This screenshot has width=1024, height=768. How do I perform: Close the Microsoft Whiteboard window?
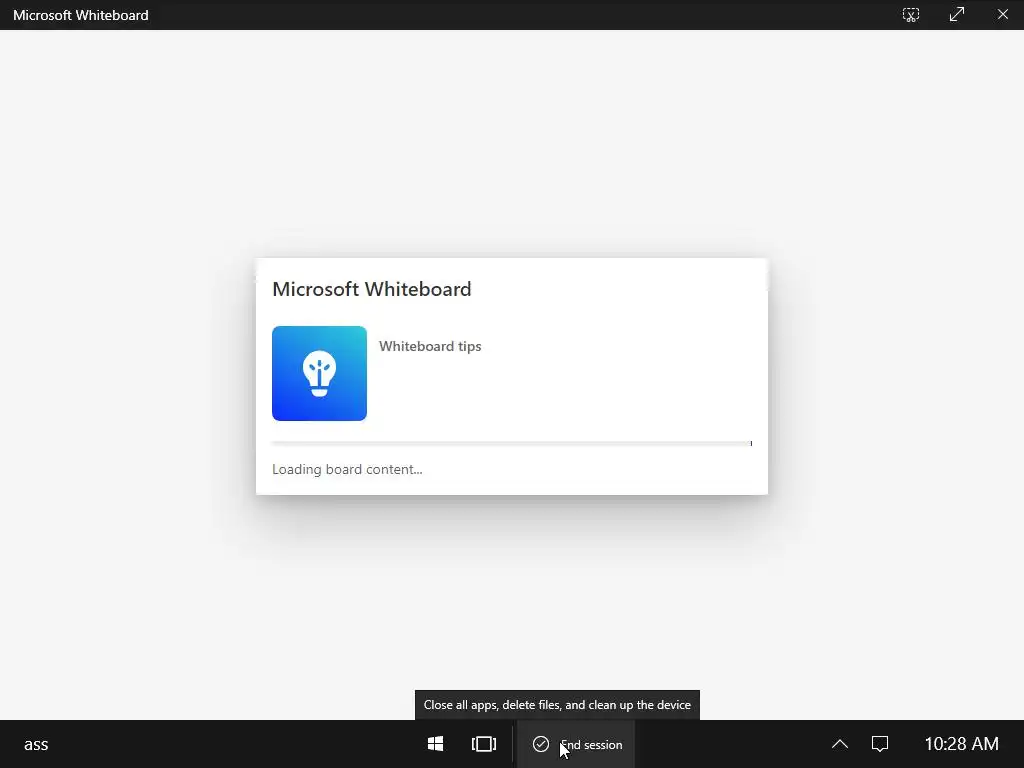coord(1002,14)
